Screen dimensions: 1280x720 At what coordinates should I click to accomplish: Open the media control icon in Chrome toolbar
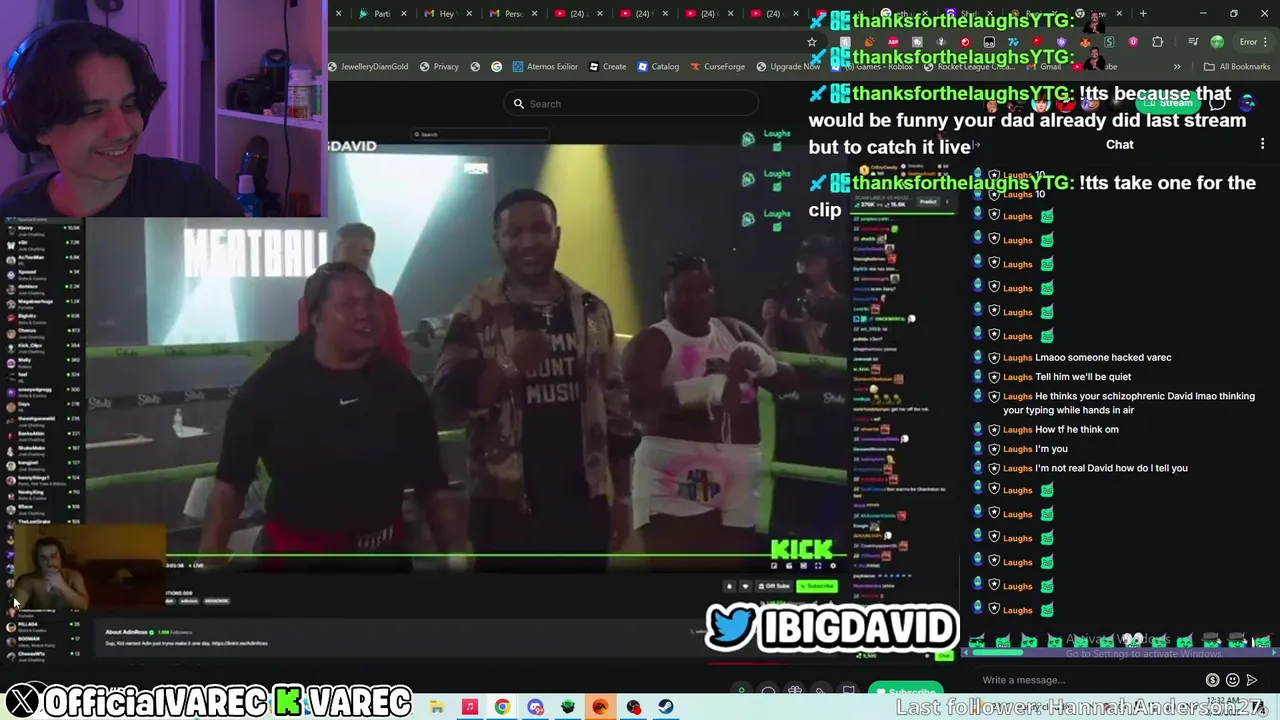pos(1193,42)
